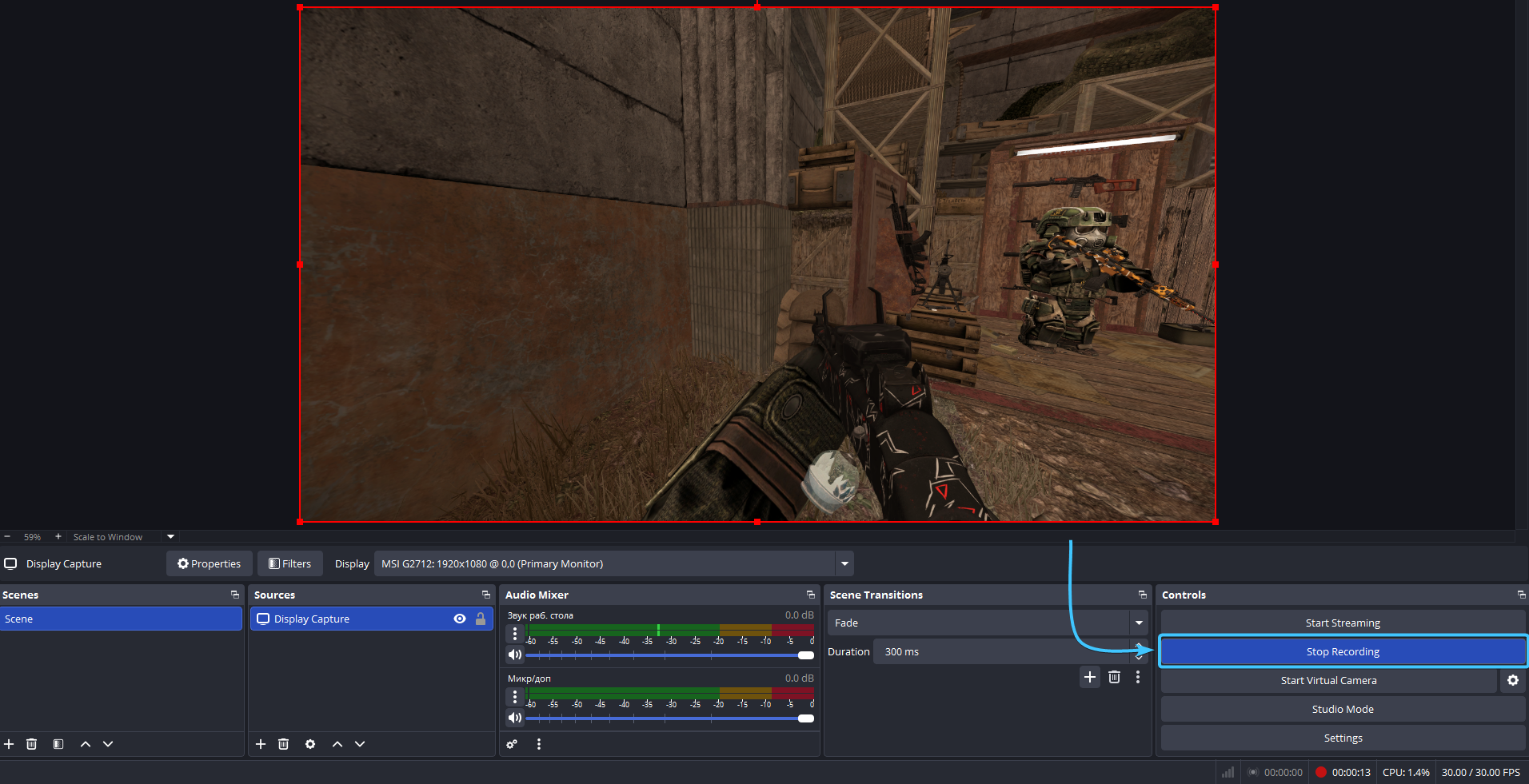The height and width of the screenshot is (784, 1529).
Task: Open virtual camera settings gear
Action: pos(1512,680)
